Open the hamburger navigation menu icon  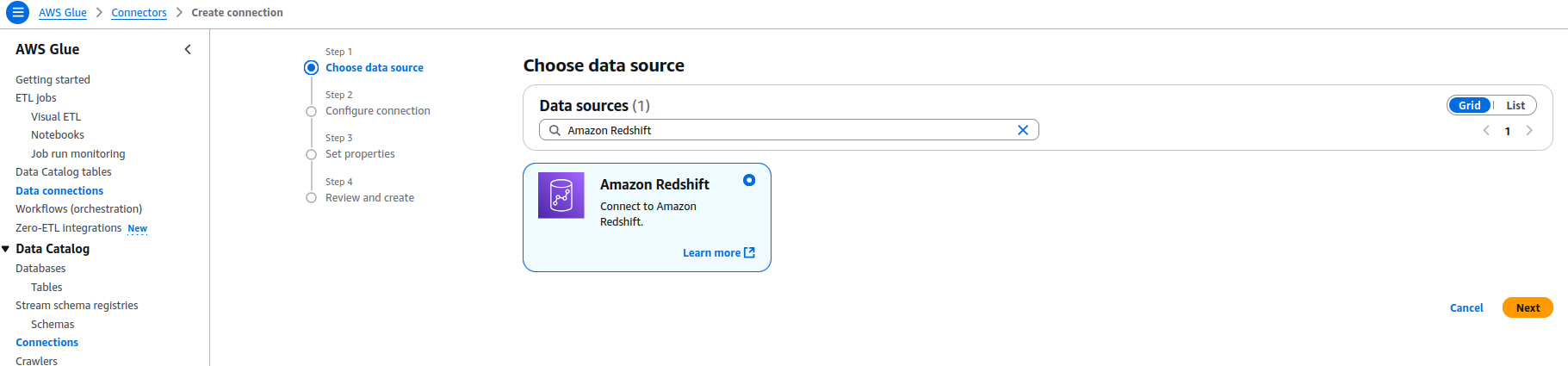pyautogui.click(x=17, y=13)
